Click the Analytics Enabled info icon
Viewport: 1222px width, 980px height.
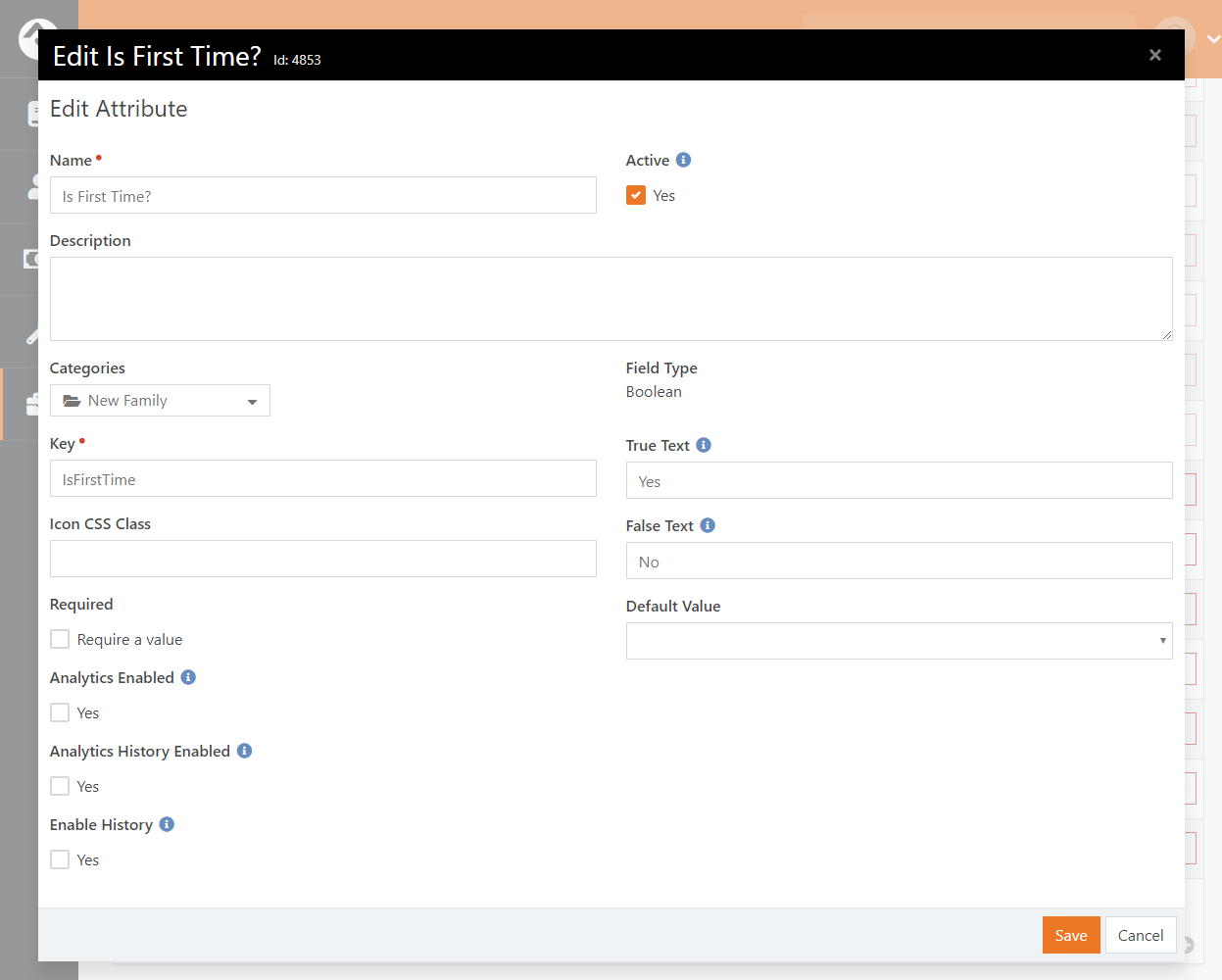[x=188, y=677]
